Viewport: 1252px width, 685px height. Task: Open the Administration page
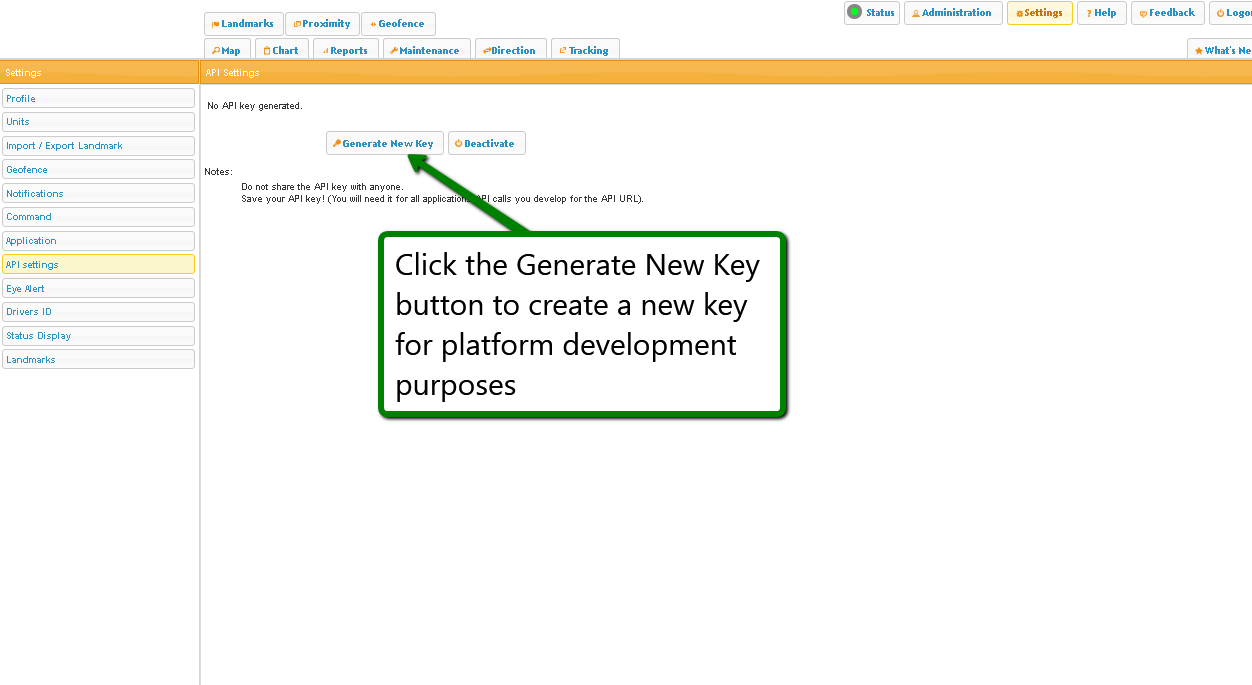(953, 13)
